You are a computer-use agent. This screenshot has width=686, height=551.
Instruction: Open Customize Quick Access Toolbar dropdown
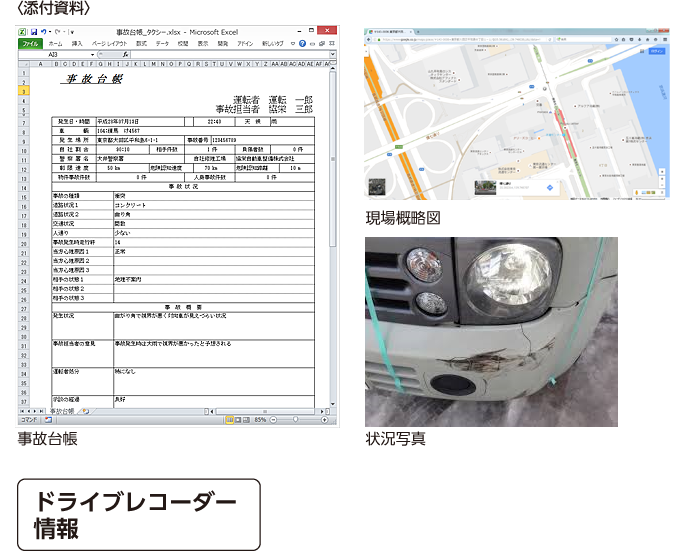pyautogui.click(x=72, y=32)
